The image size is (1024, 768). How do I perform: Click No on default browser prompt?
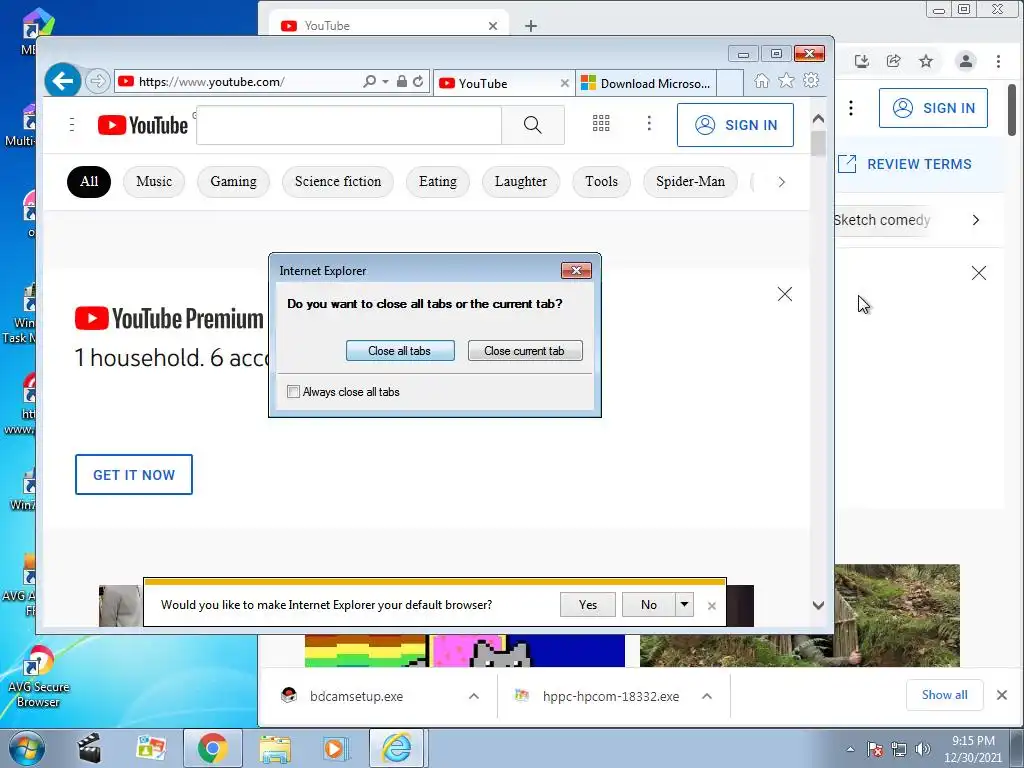pyautogui.click(x=648, y=605)
